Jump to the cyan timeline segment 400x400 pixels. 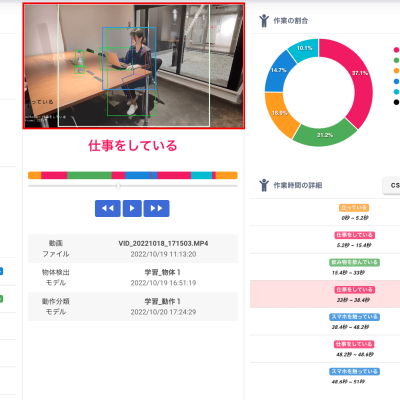click(x=201, y=175)
